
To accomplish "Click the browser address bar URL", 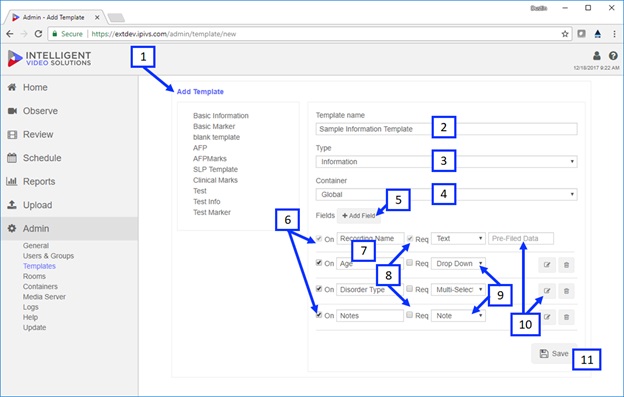I will pos(164,34).
